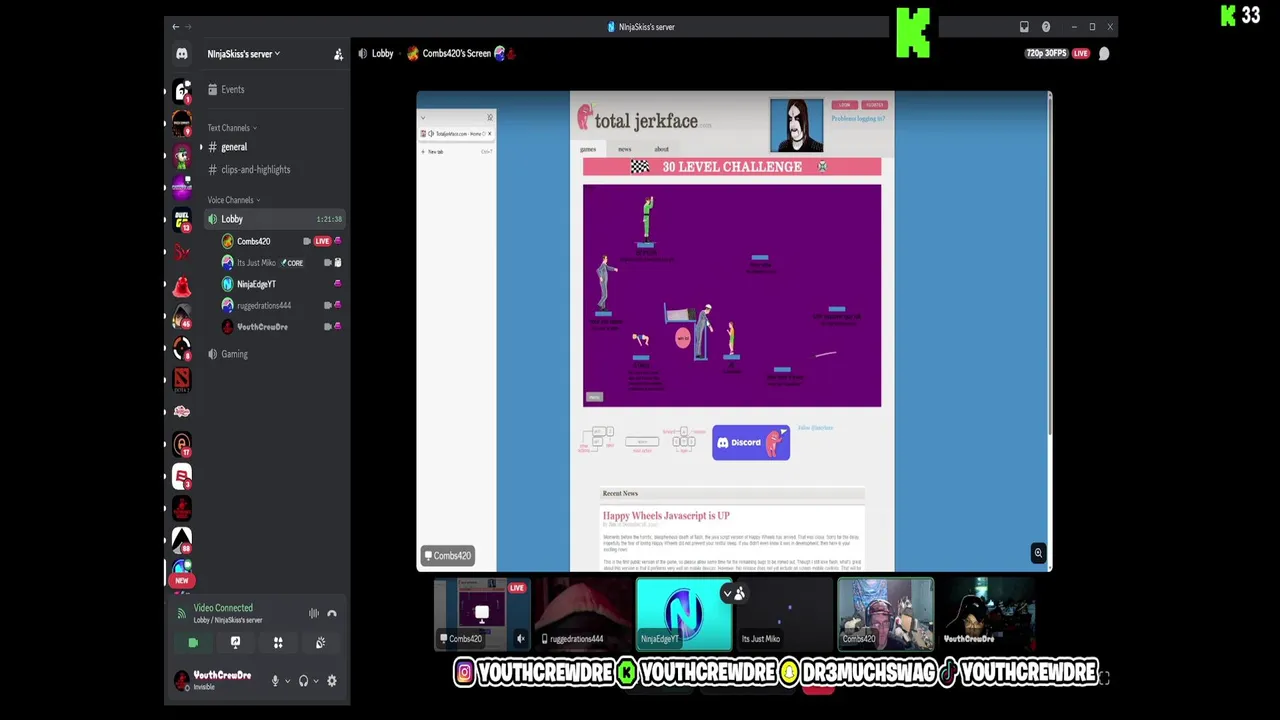Open the red slime server icon
Image resolution: width=1280 pixels, height=720 pixels.
(182, 287)
